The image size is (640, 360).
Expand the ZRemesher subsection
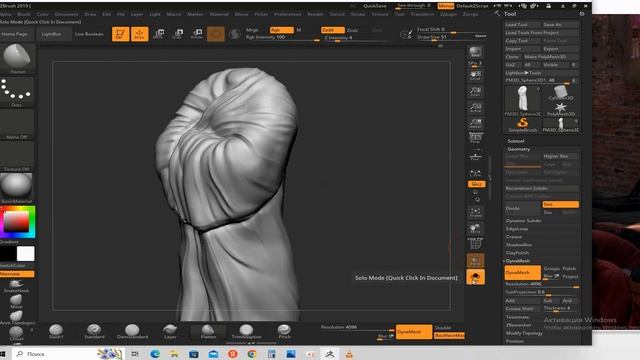tap(518, 325)
